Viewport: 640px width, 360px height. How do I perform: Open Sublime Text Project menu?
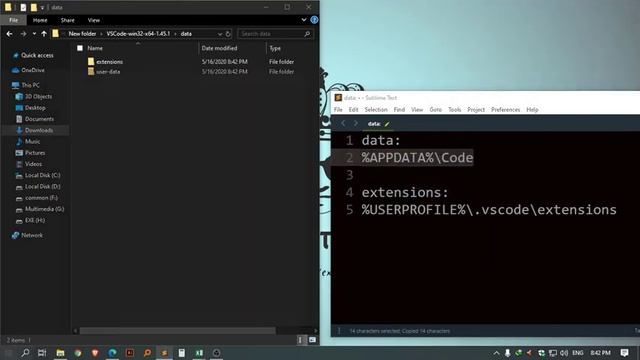[476, 110]
